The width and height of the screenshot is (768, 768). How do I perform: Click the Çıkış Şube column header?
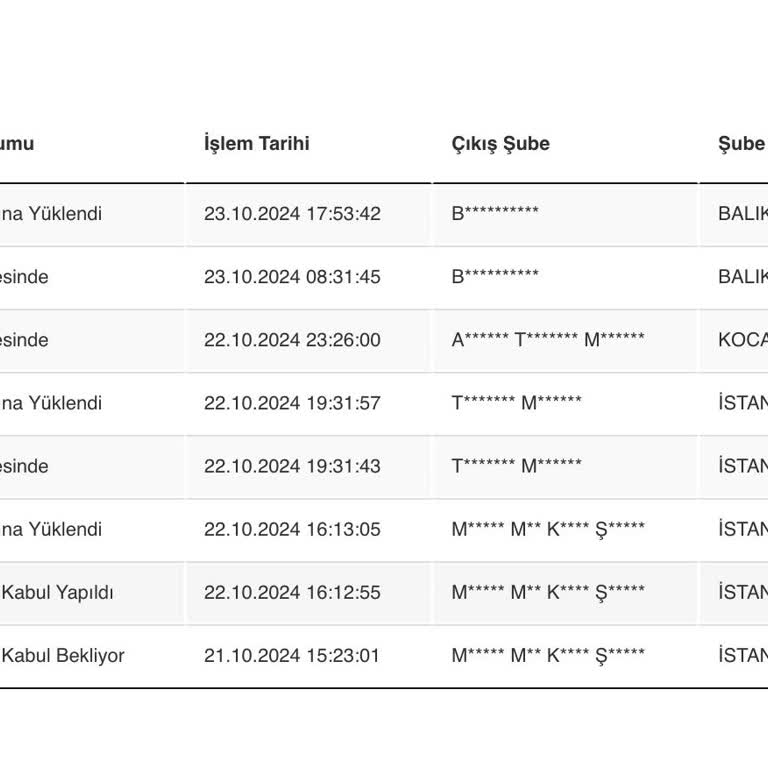coord(500,143)
